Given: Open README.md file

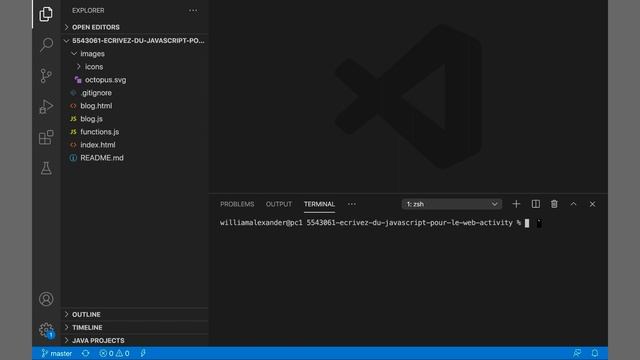Looking at the screenshot, I should tap(135, 158).
